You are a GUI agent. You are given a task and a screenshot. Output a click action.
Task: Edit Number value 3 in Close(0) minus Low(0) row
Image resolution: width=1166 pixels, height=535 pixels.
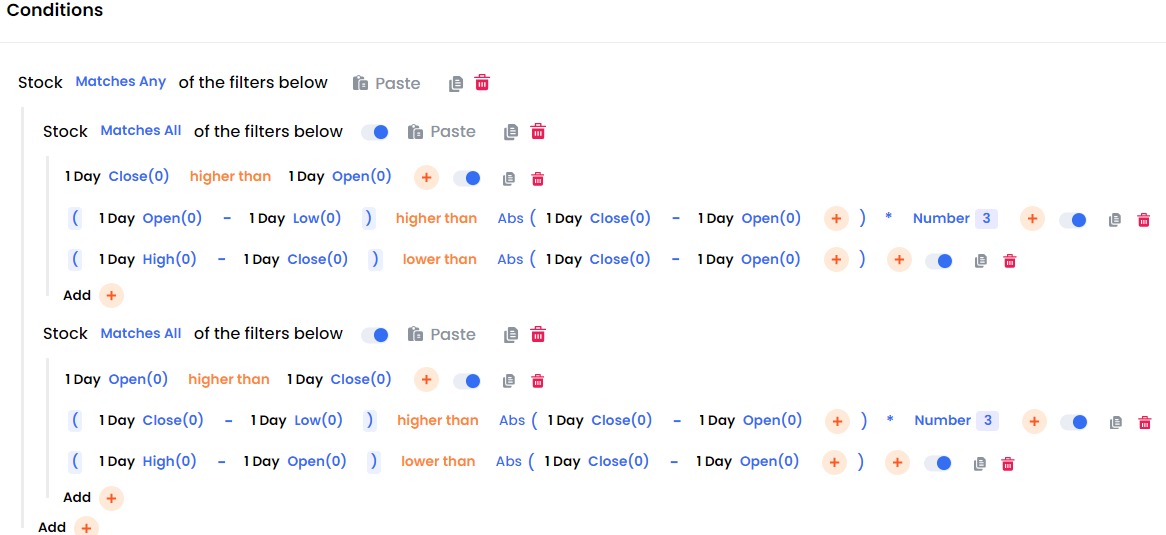tap(988, 420)
